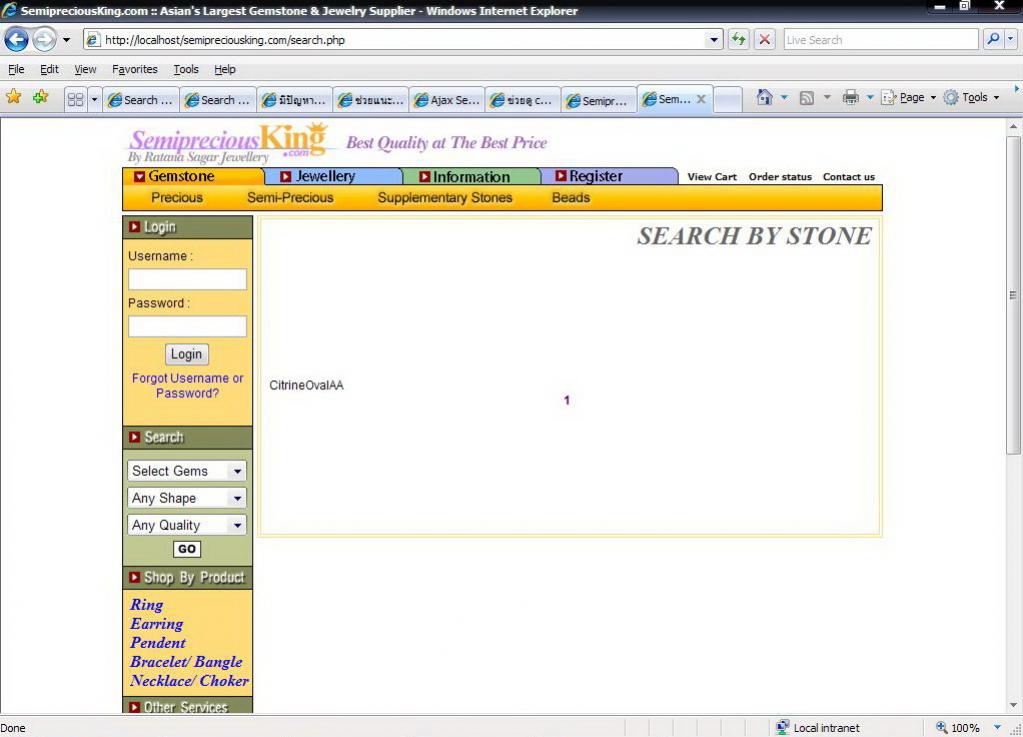
Task: Click the SemipreciousKing logo
Action: click(227, 143)
